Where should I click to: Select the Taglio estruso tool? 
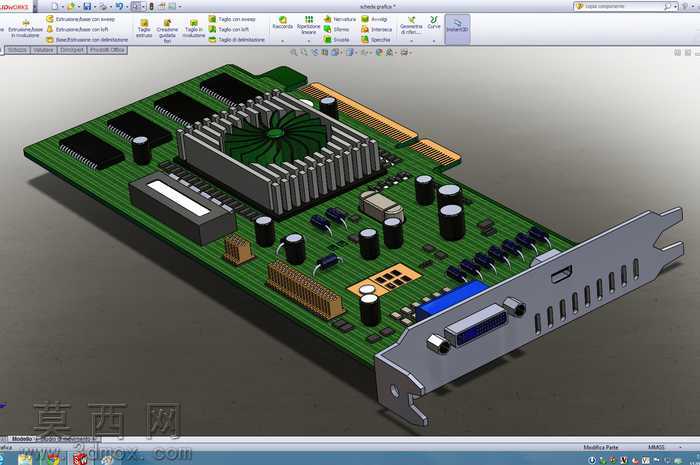pos(144,29)
